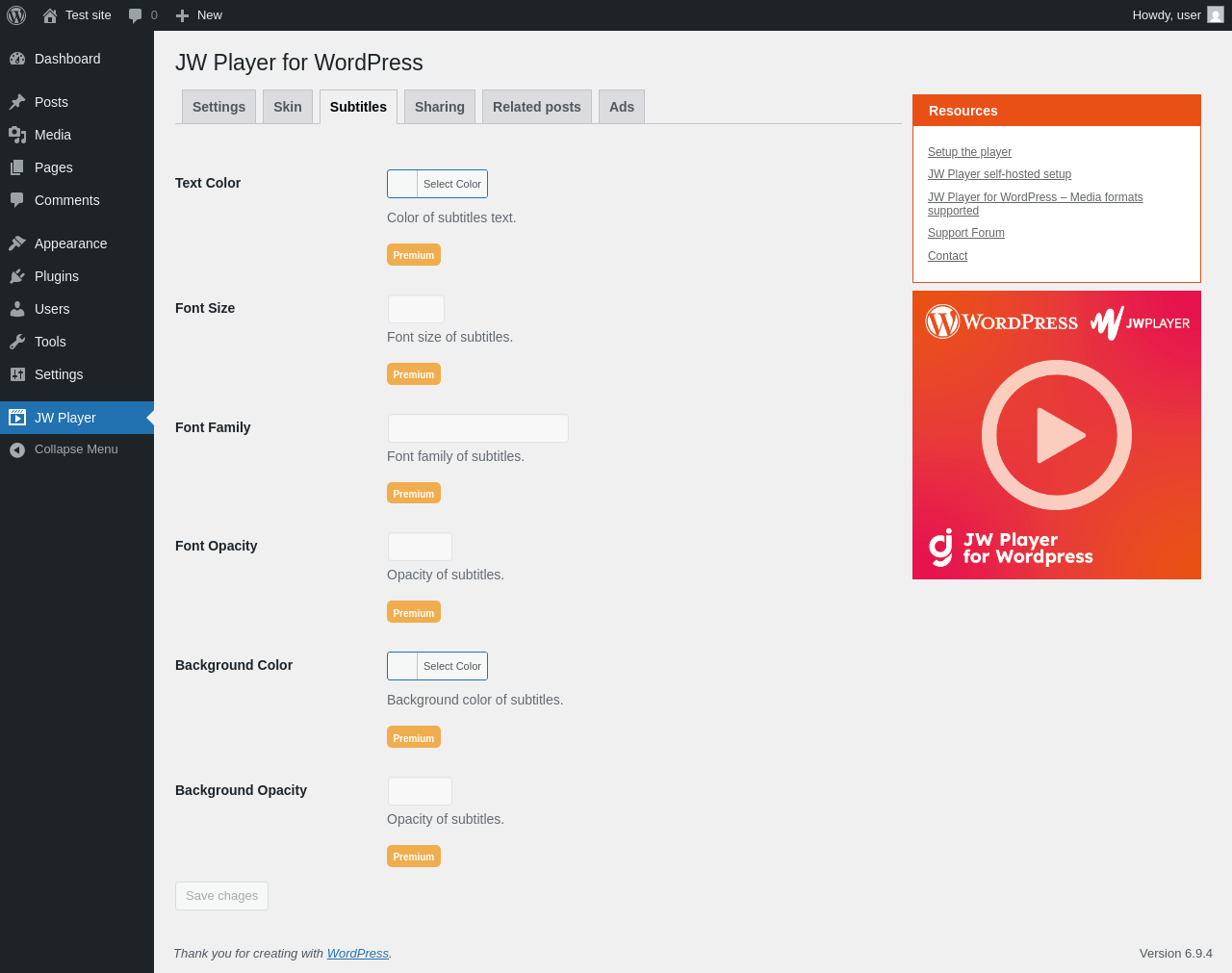Click the Version 6.9.4 footer text
Viewport: 1232px width, 973px height.
click(x=1176, y=954)
